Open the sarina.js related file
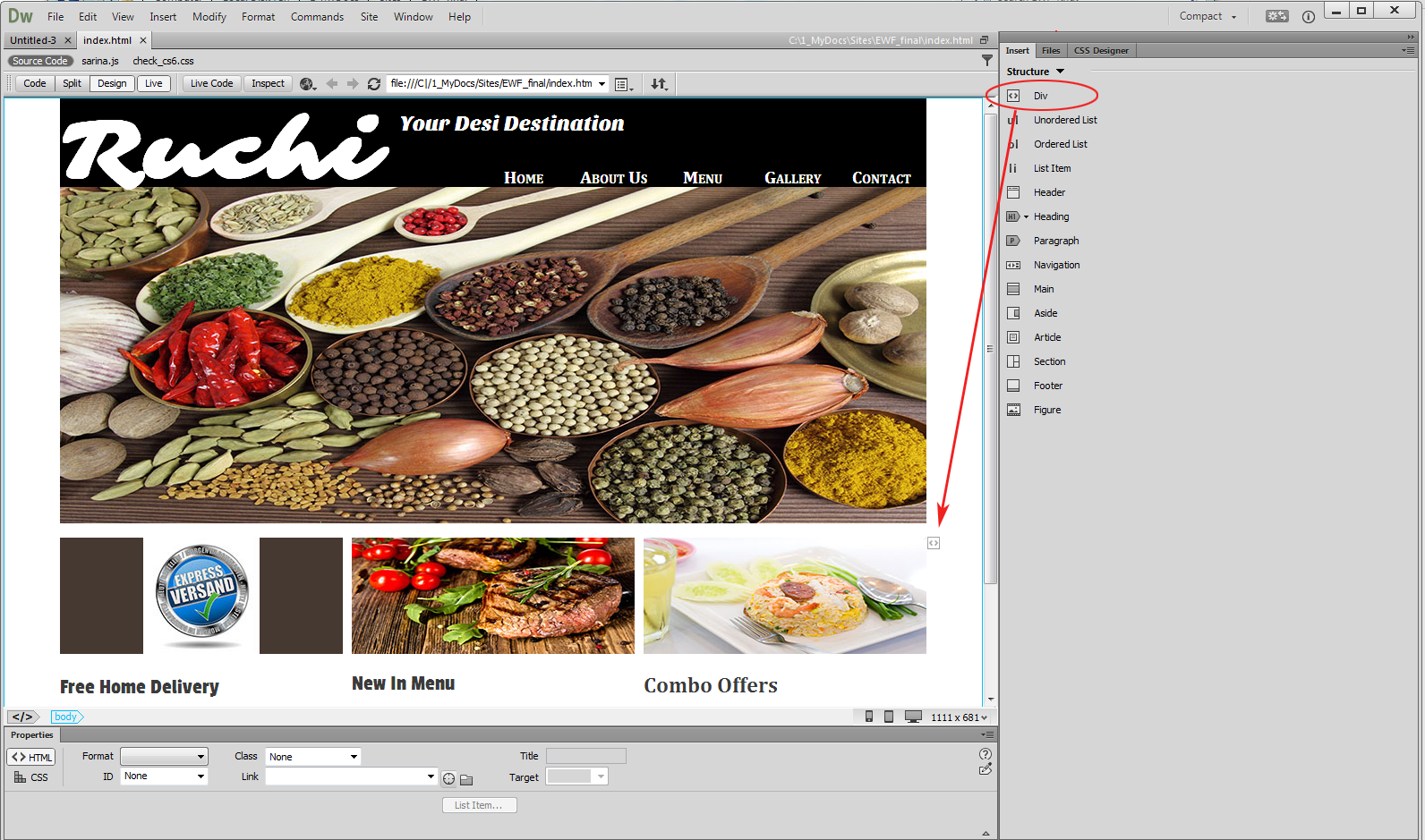Viewport: 1425px width, 840px height. [x=100, y=61]
